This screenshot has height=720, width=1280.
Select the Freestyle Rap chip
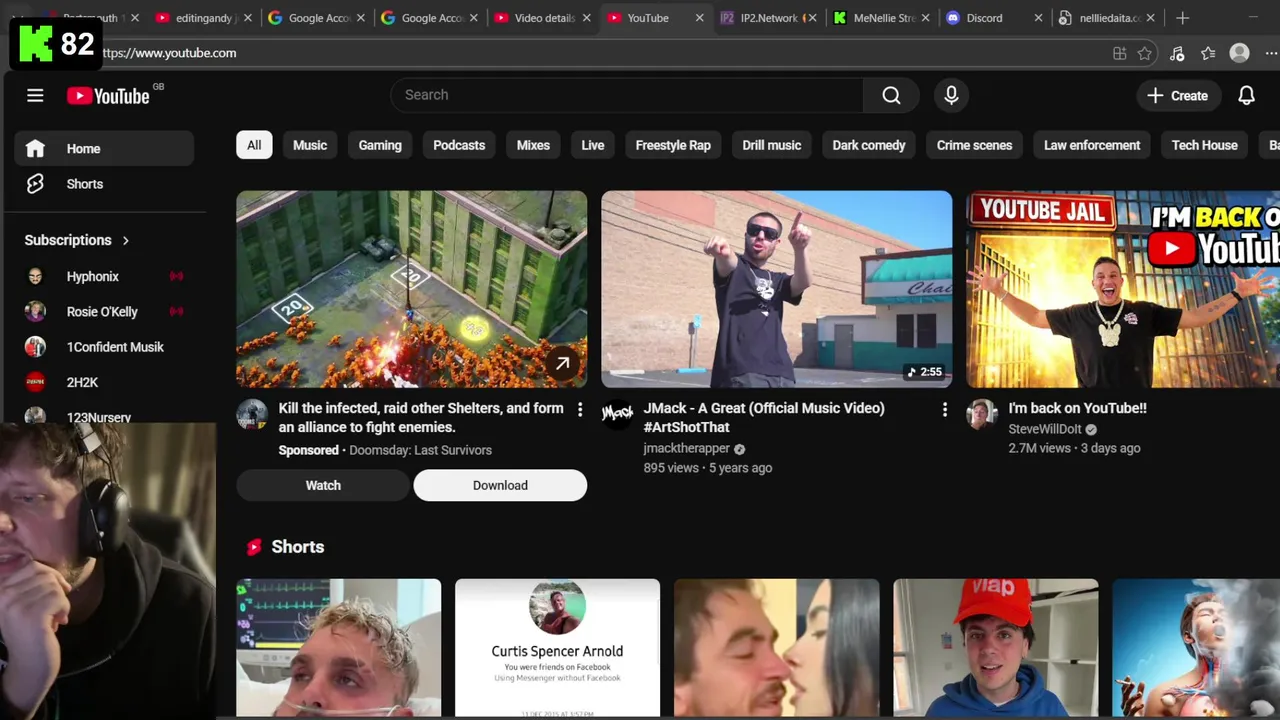(x=673, y=145)
